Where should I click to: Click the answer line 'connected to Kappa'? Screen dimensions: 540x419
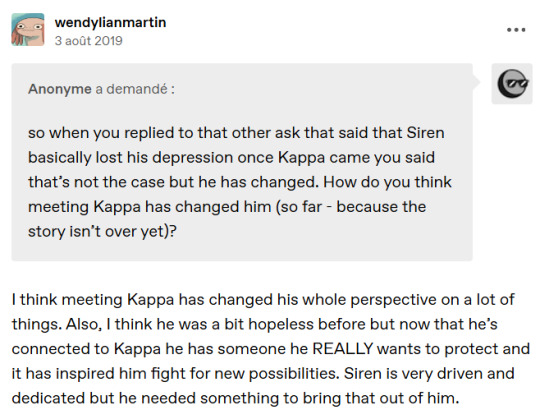coord(271,349)
